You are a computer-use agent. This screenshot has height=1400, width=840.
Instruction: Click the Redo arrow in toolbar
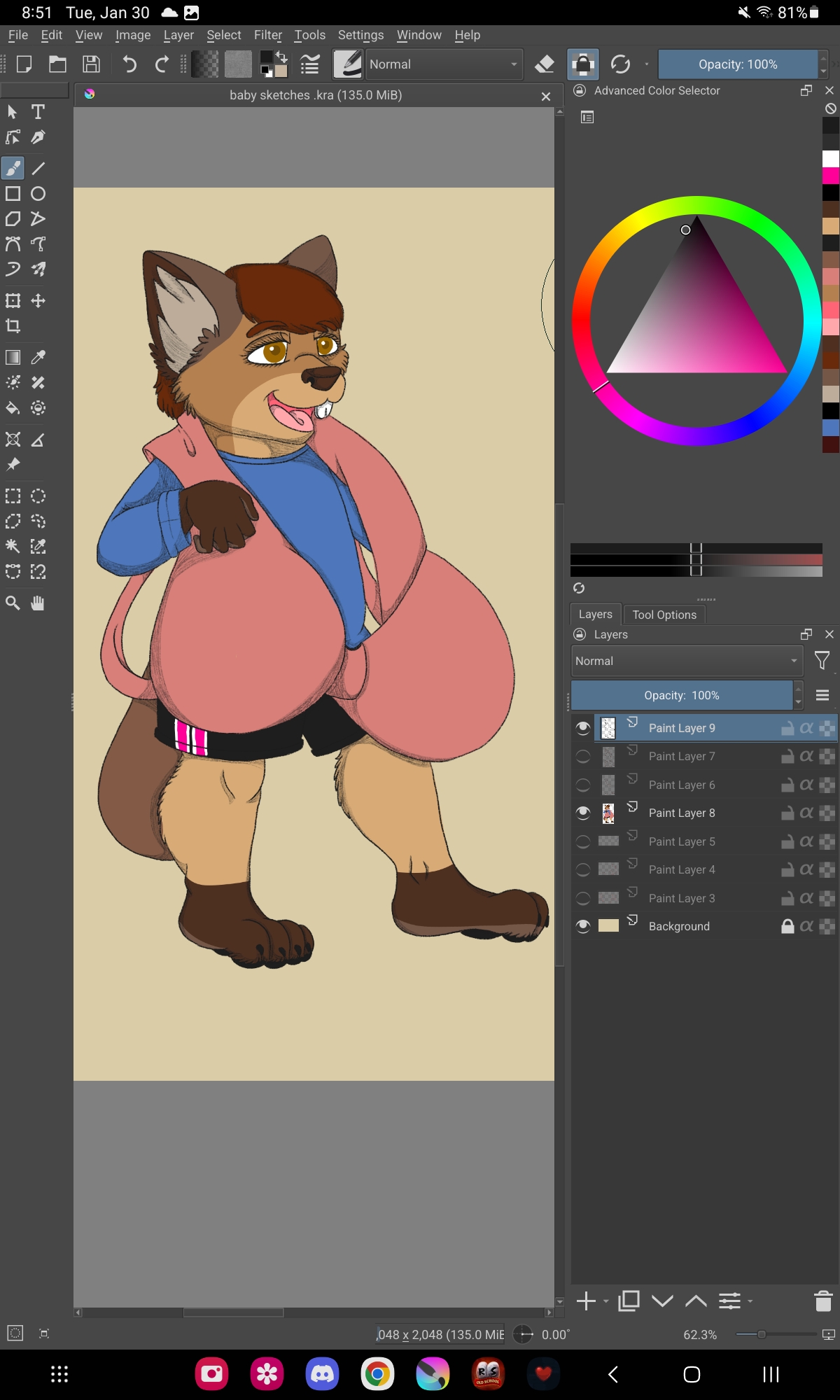click(162, 64)
